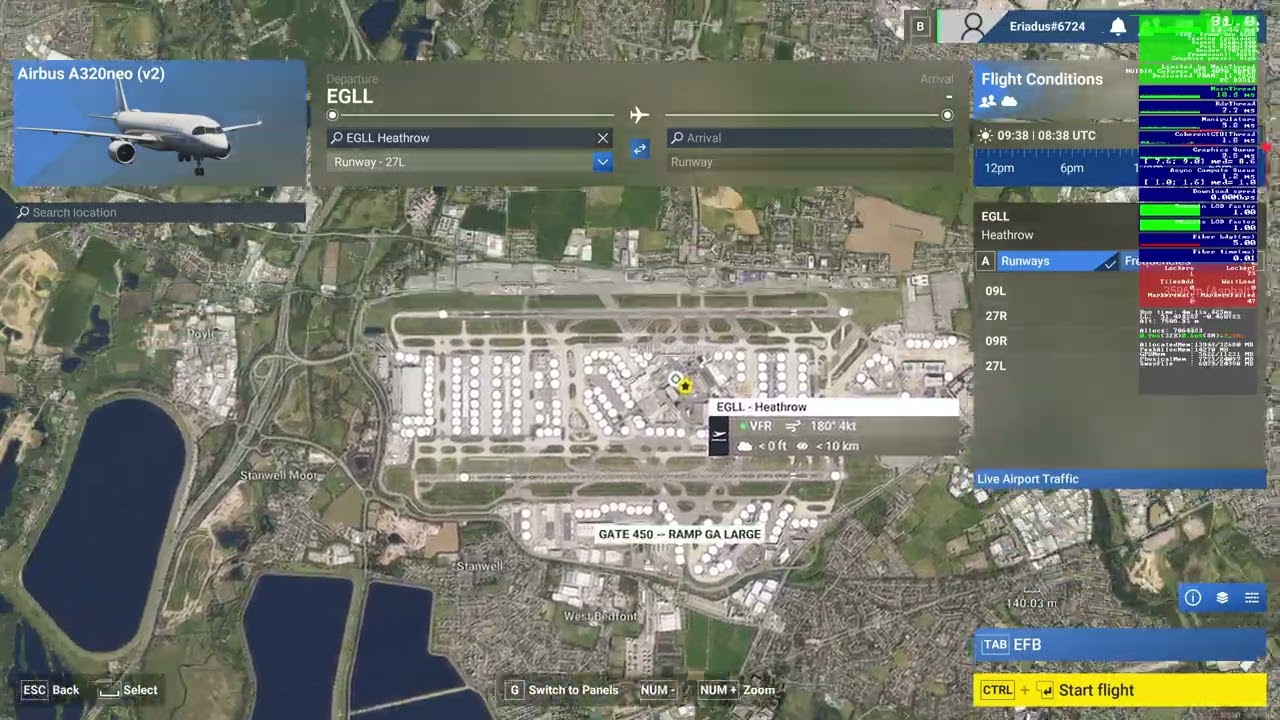Click the 12pm mark on time slider

[x=999, y=168]
